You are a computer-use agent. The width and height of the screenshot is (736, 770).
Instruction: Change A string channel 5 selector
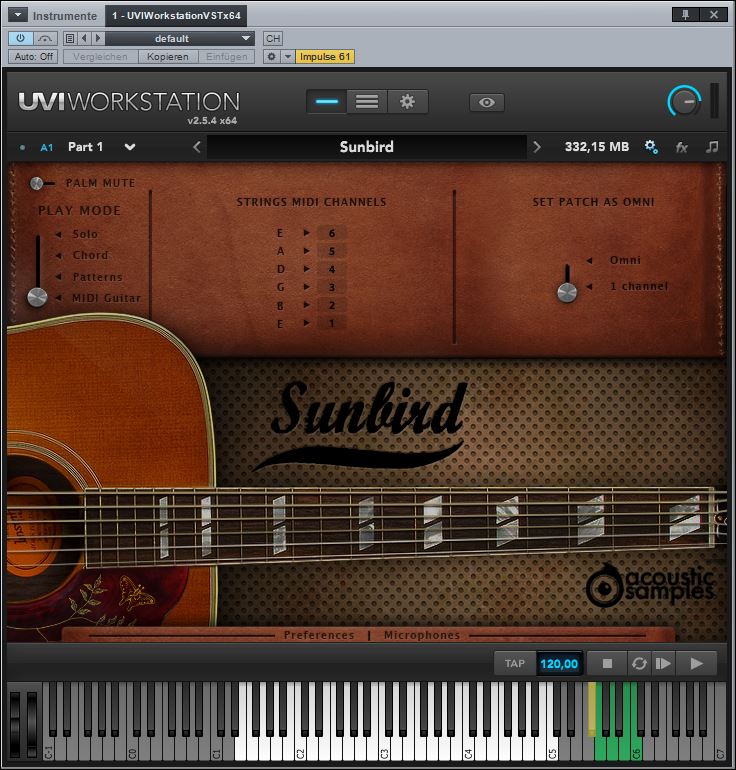[x=332, y=251]
